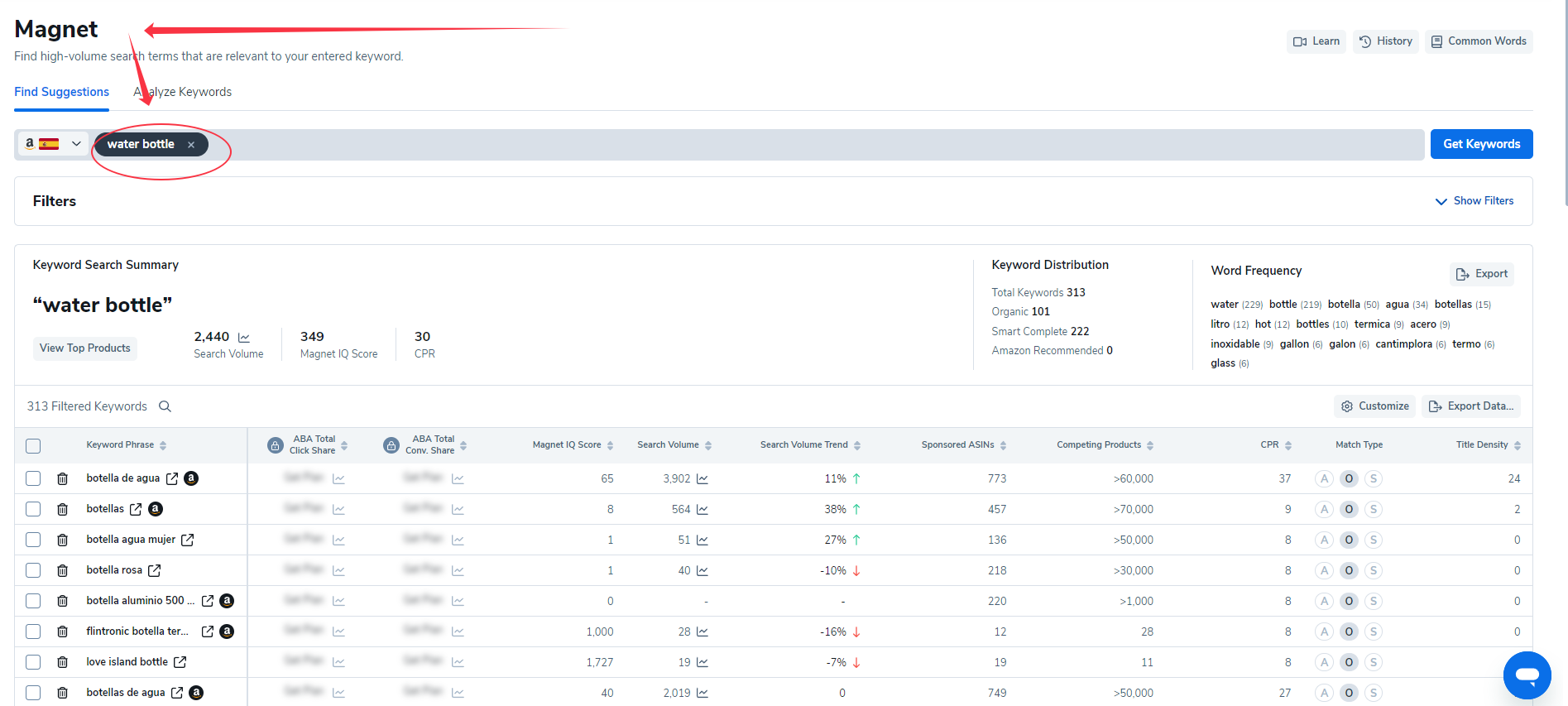Open Customize columns
The height and width of the screenshot is (706, 1568).
[x=1374, y=406]
